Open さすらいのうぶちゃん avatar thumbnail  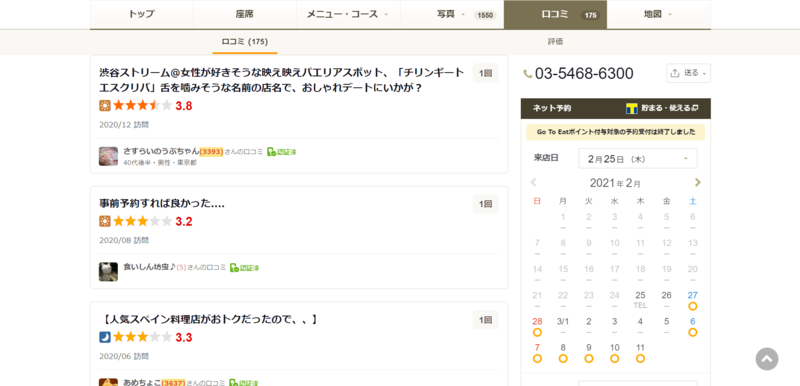pyautogui.click(x=108, y=156)
